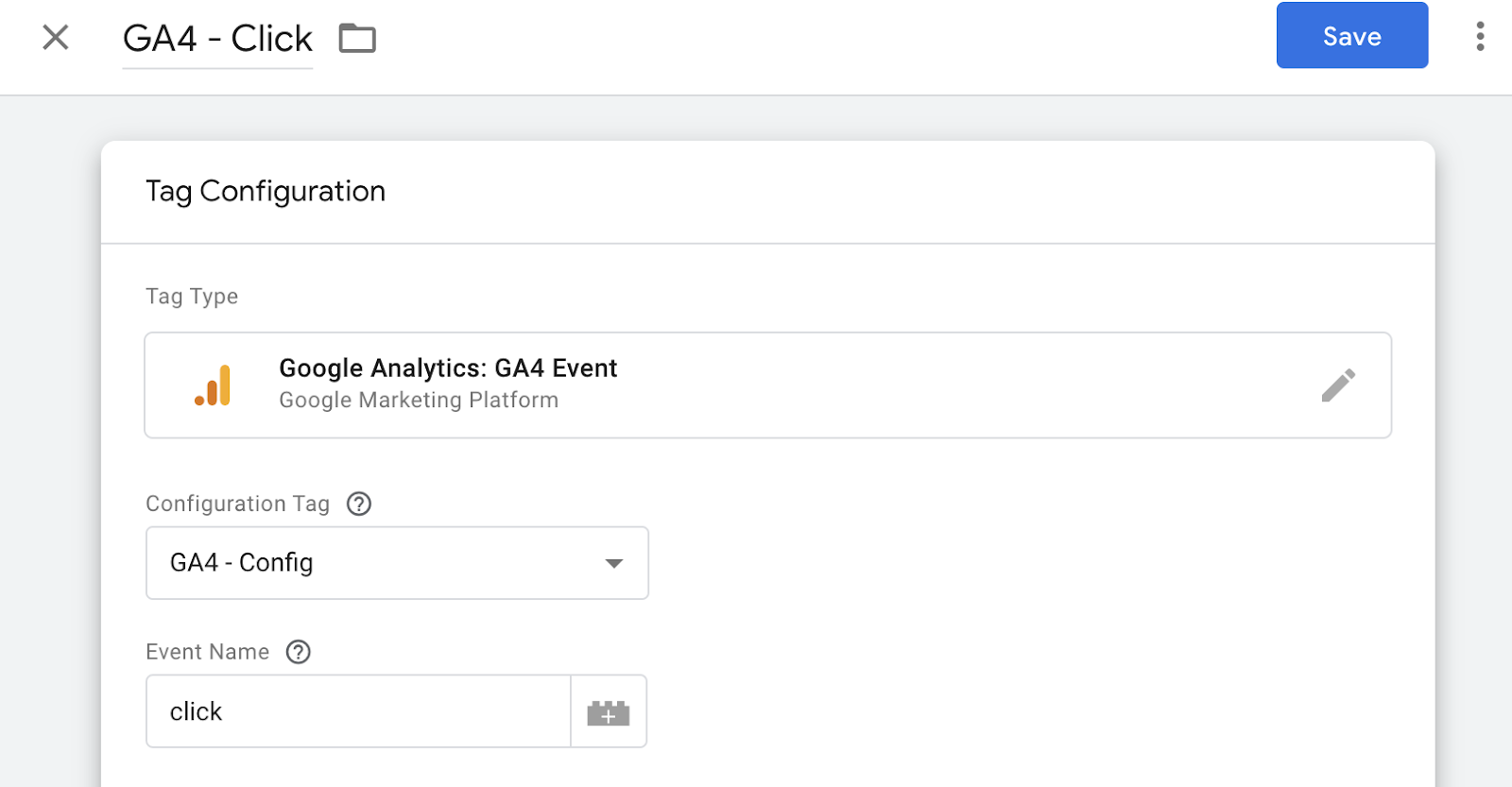1512x787 pixels.
Task: Select the "Google Analytics: GA4 Event" title text
Action: [x=448, y=368]
